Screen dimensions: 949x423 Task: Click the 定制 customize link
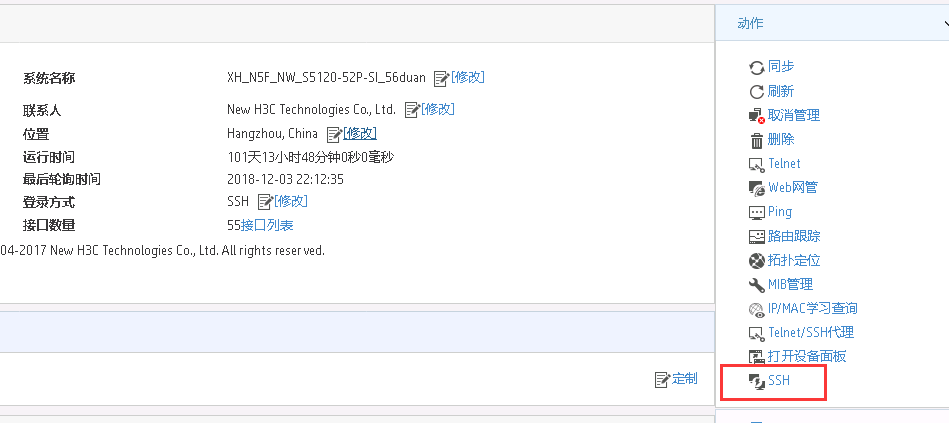point(685,378)
